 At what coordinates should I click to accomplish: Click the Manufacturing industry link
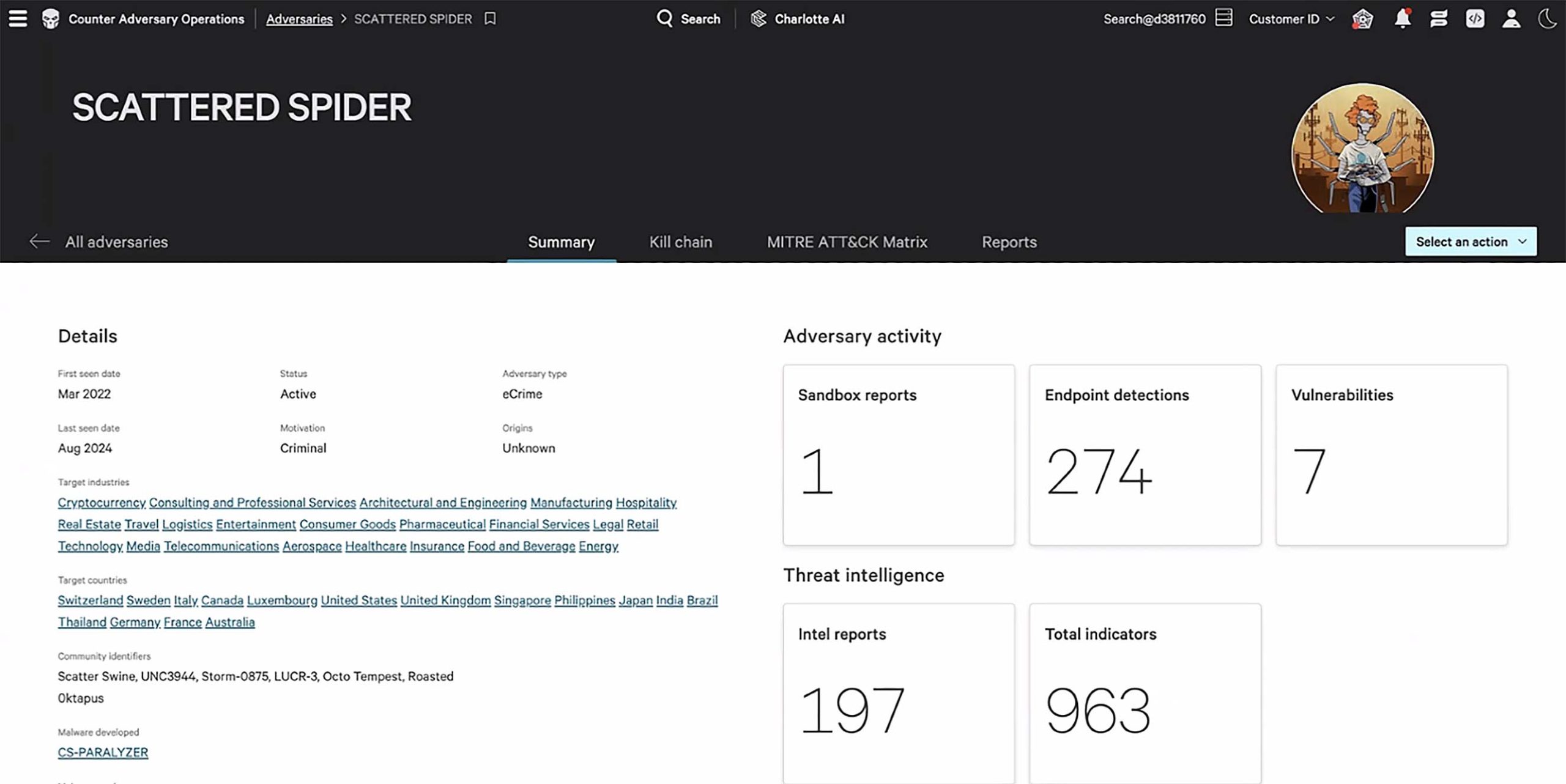coord(571,503)
